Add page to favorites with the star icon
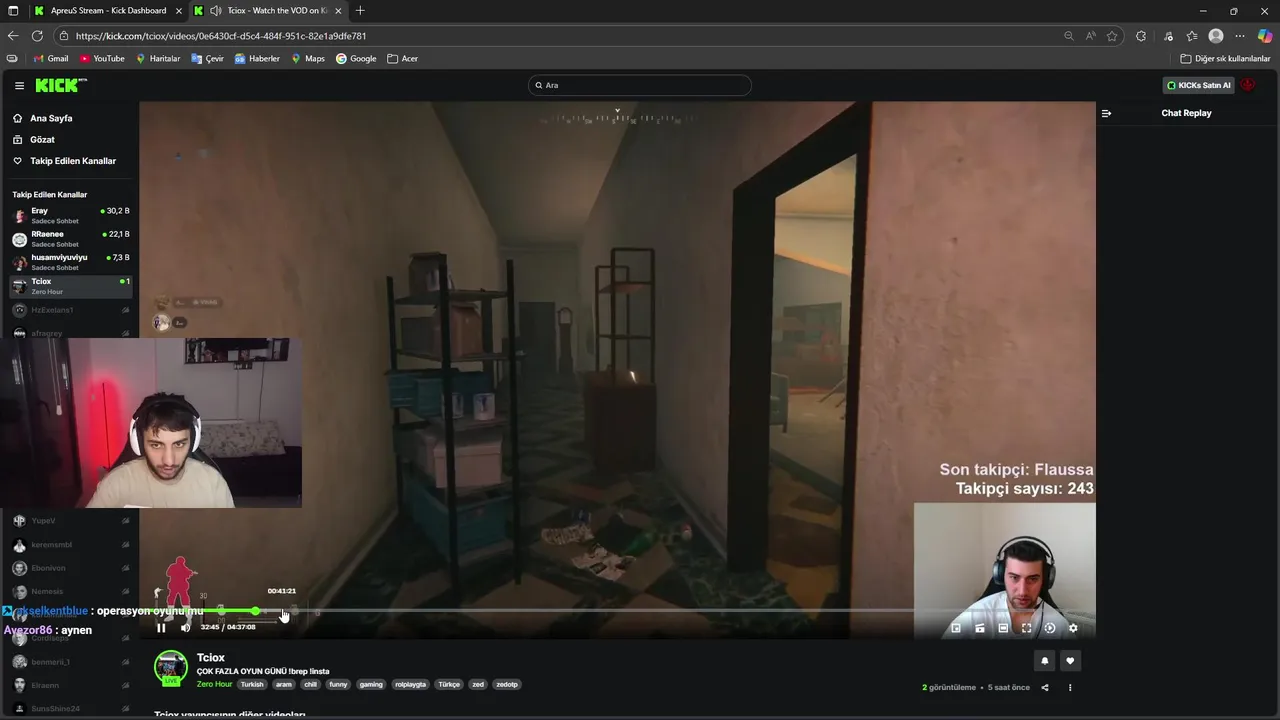 1112,36
